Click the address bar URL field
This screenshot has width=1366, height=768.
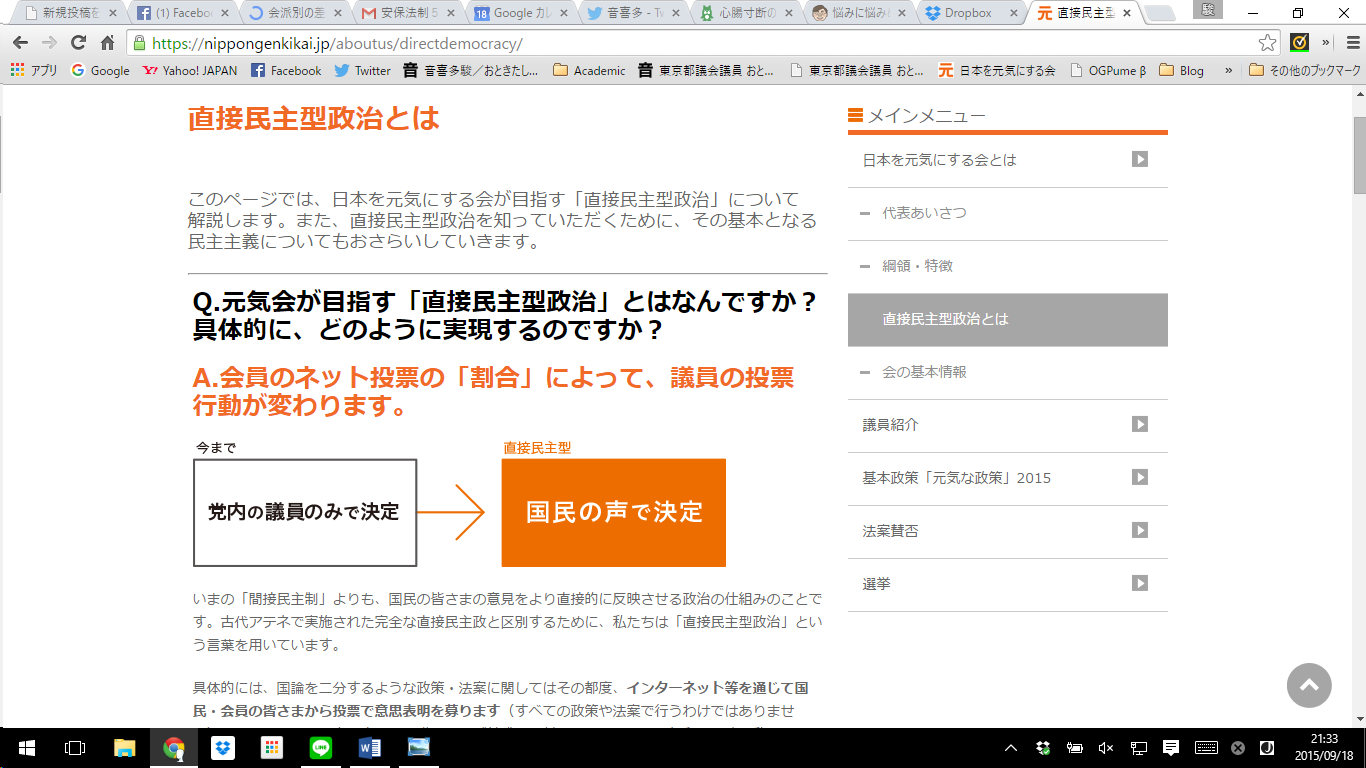pyautogui.click(x=700, y=44)
